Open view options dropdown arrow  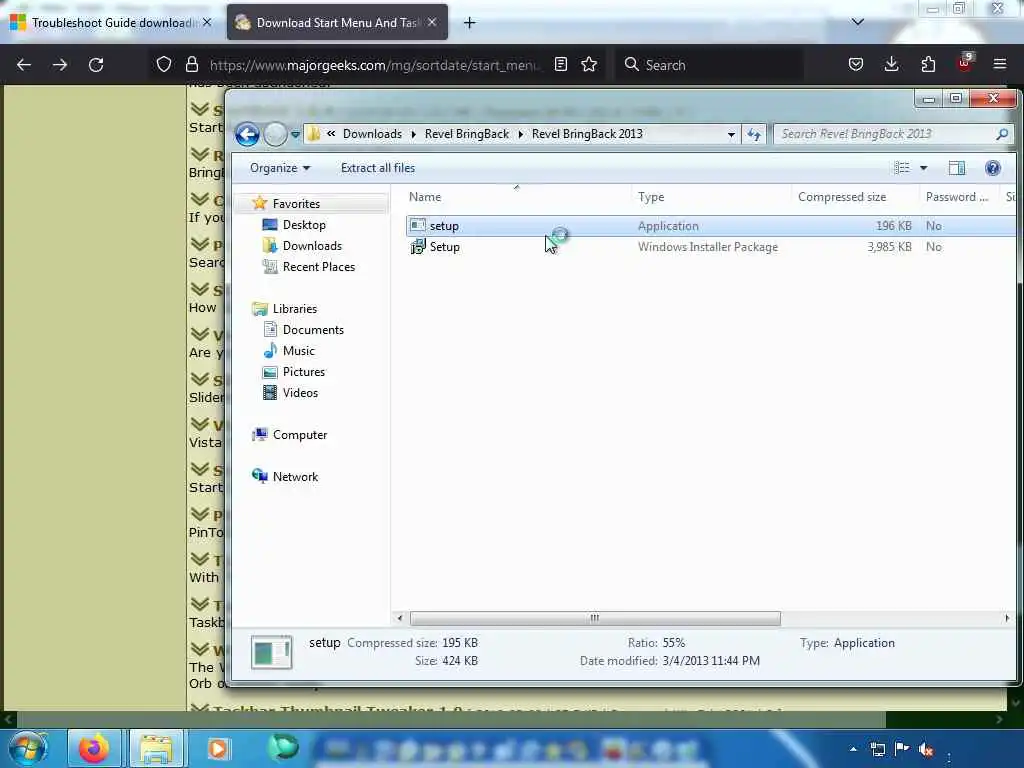[x=923, y=168]
